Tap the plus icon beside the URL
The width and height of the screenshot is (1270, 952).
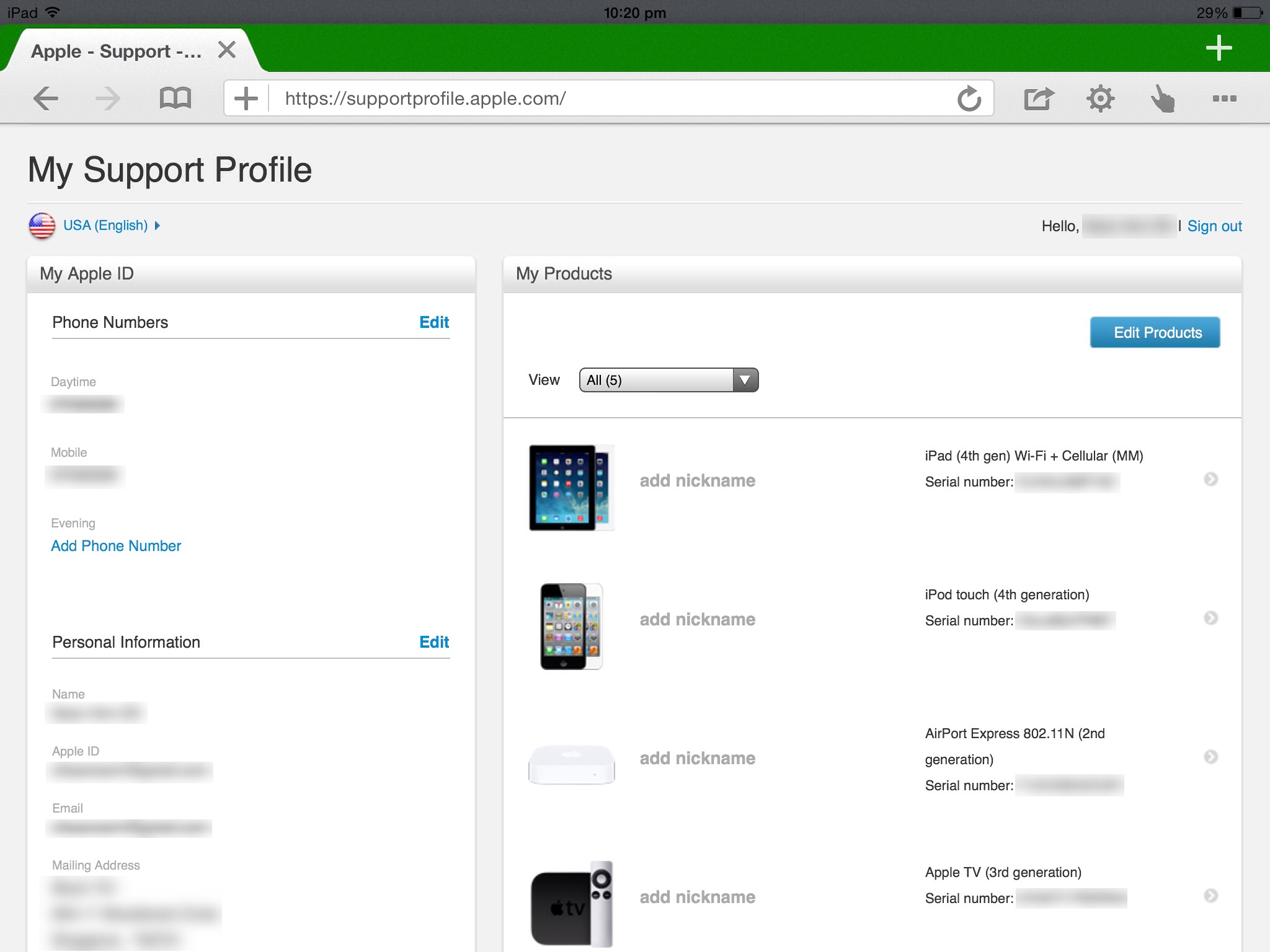(246, 99)
